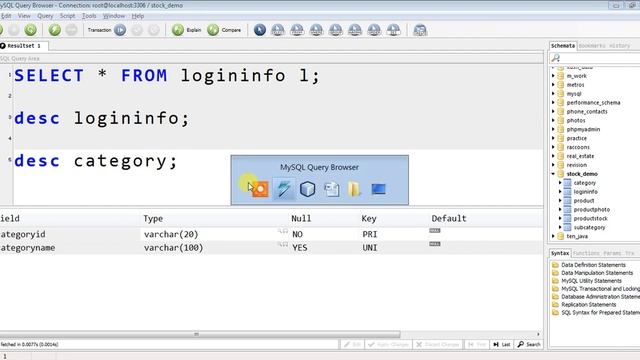Click the Search button below the resultset
640x360 pixels.
coord(529,344)
